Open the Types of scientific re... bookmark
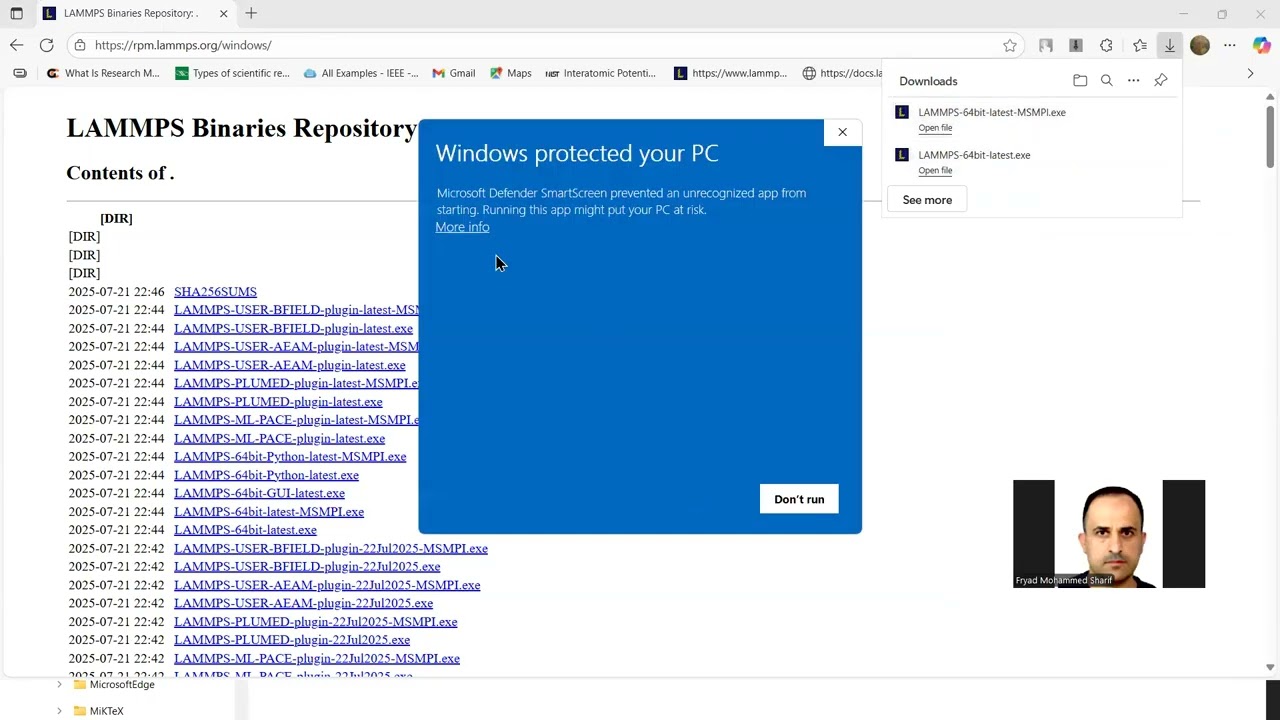The width and height of the screenshot is (1280, 720). click(232, 73)
